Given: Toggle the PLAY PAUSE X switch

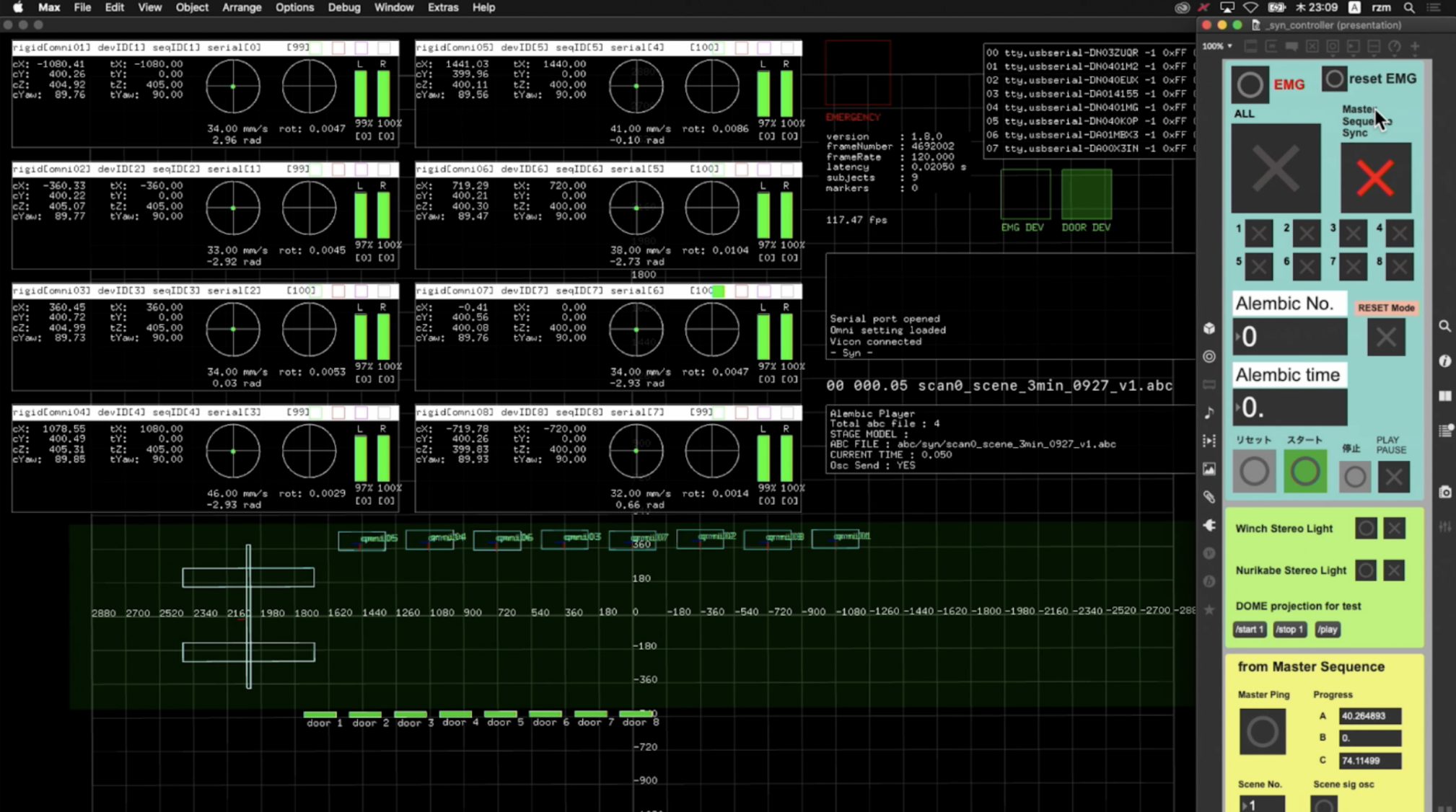Looking at the screenshot, I should [1393, 476].
